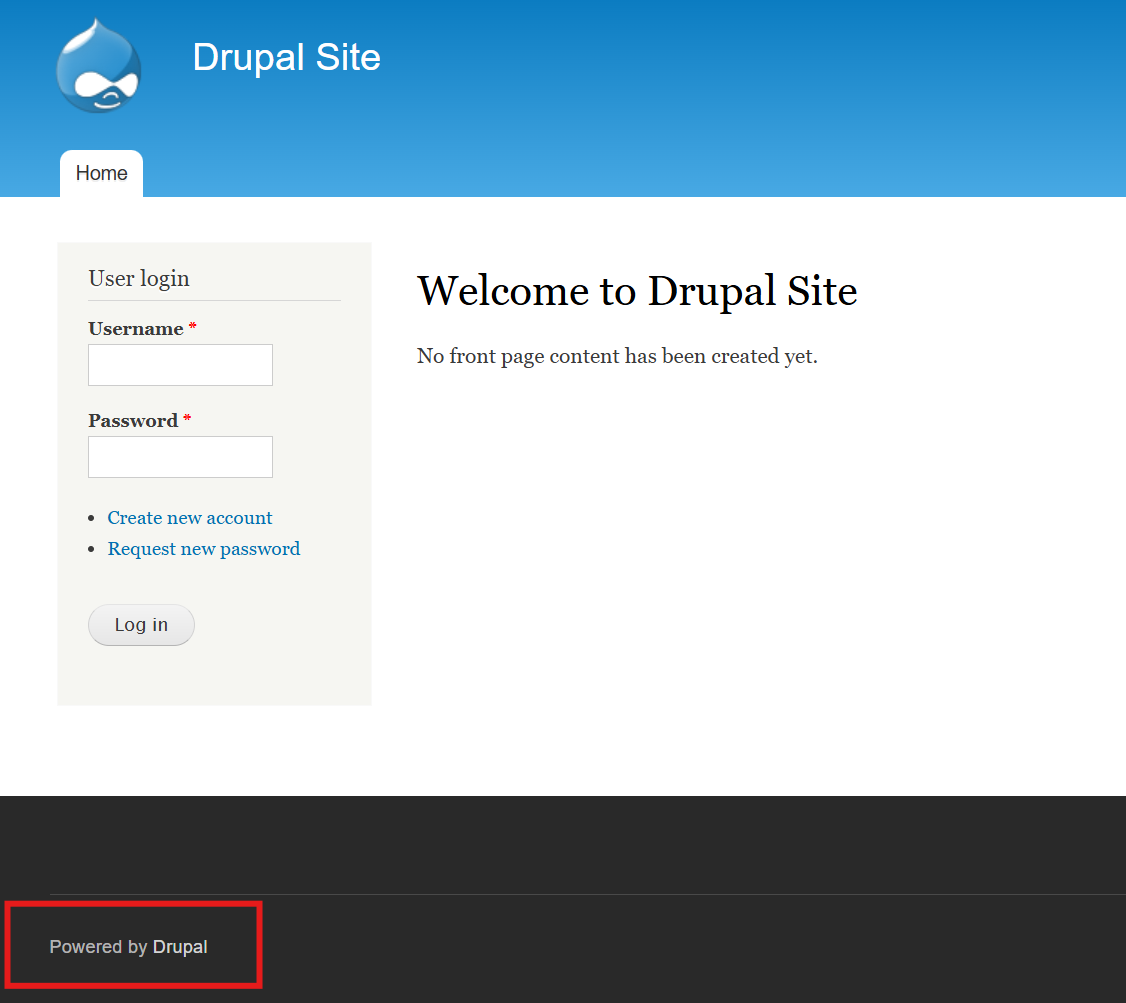
Task: Open the Drupal Site title link
Action: click(x=287, y=57)
